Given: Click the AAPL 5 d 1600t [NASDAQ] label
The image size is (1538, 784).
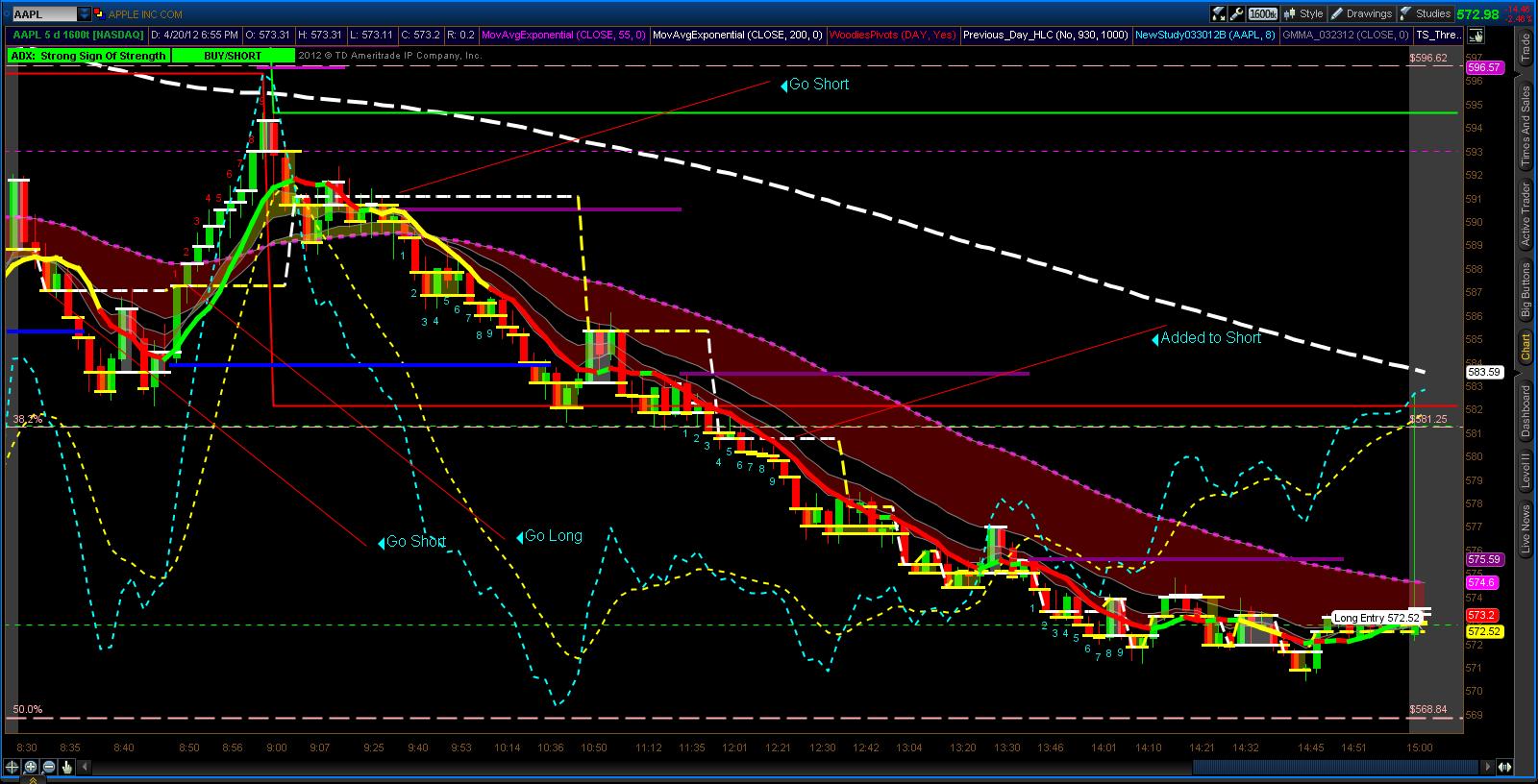Looking at the screenshot, I should 78,36.
